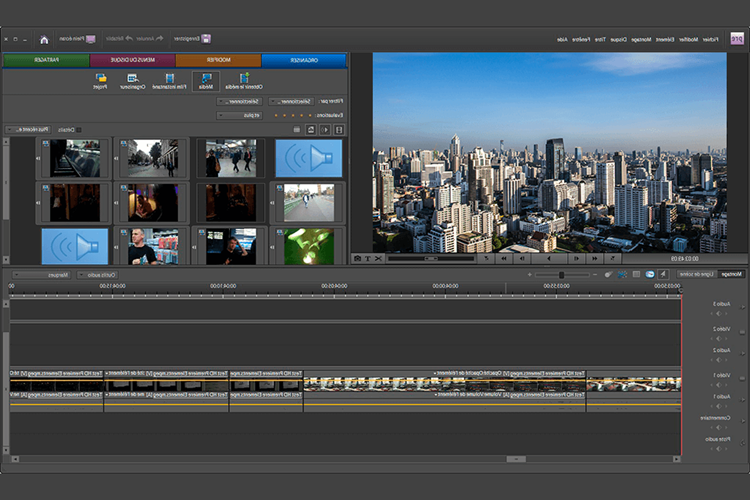Image resolution: width=750 pixels, height=500 pixels.
Task: Click the list view icon in media toolbar
Action: tap(297, 130)
